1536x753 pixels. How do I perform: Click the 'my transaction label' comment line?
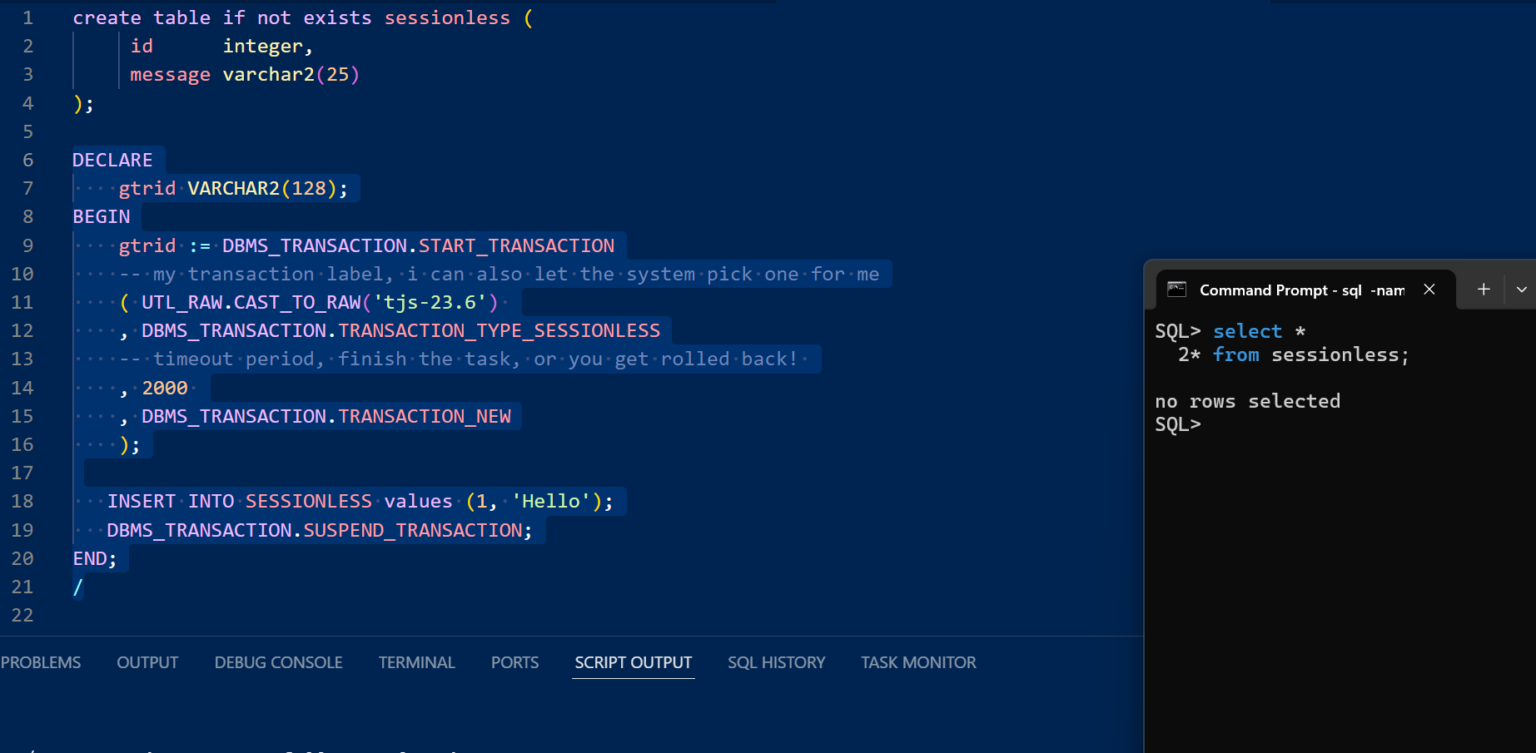(499, 273)
